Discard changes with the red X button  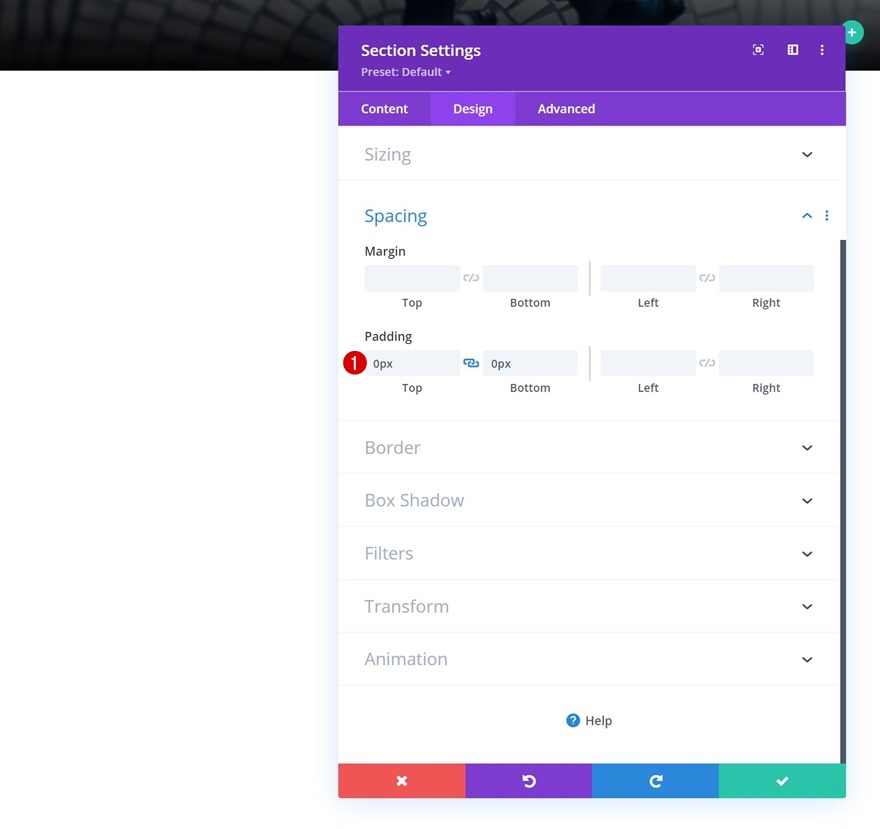[x=402, y=780]
